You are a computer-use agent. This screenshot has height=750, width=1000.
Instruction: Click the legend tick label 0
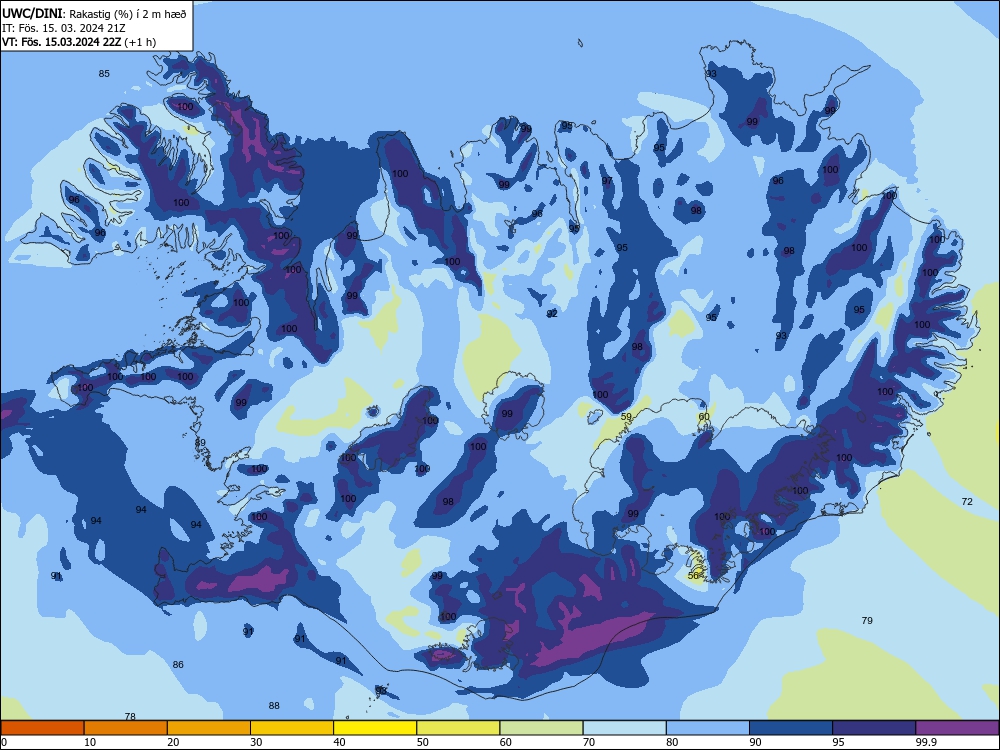click(x=4, y=742)
